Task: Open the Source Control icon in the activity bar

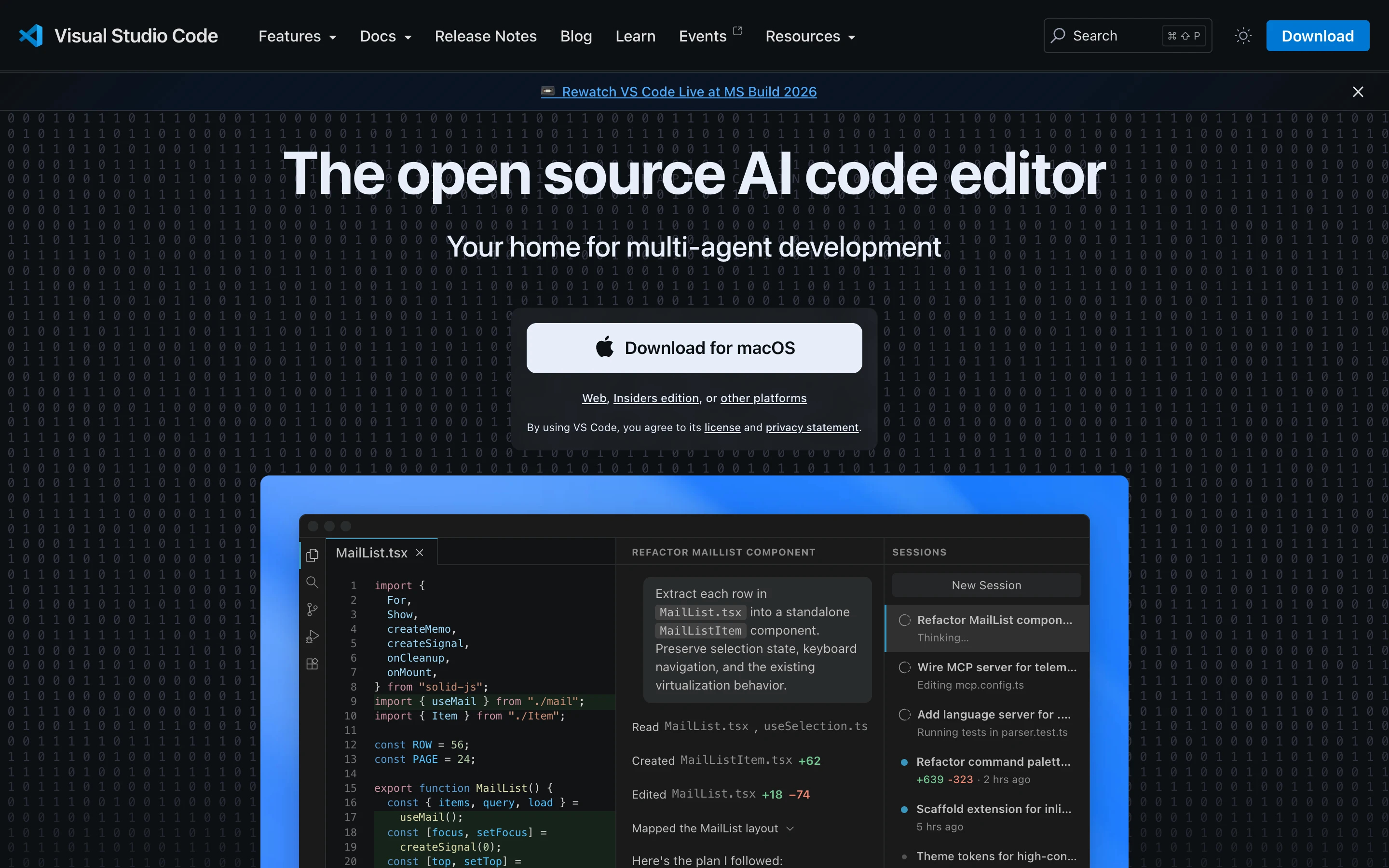Action: [312, 609]
